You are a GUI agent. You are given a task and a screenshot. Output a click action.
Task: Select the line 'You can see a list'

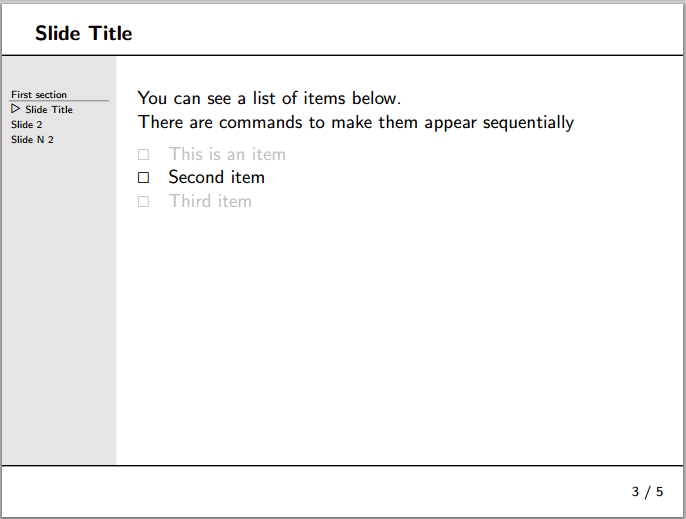(269, 98)
